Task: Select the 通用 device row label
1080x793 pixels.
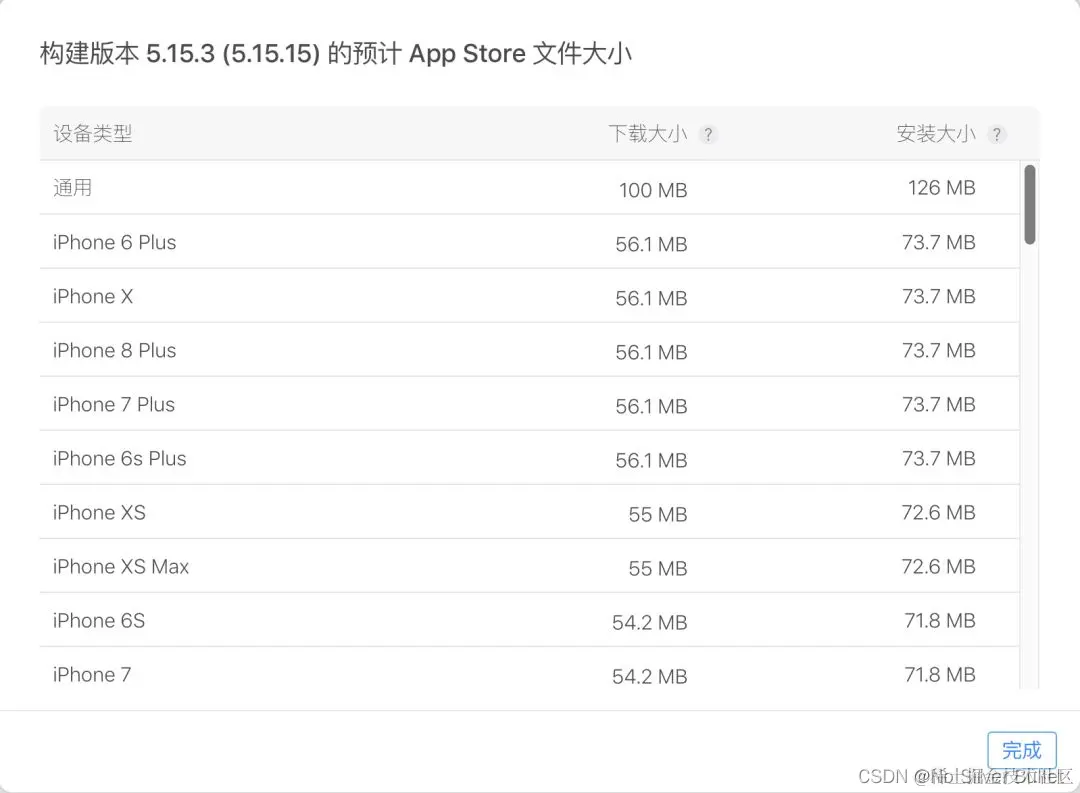Action: (72, 187)
